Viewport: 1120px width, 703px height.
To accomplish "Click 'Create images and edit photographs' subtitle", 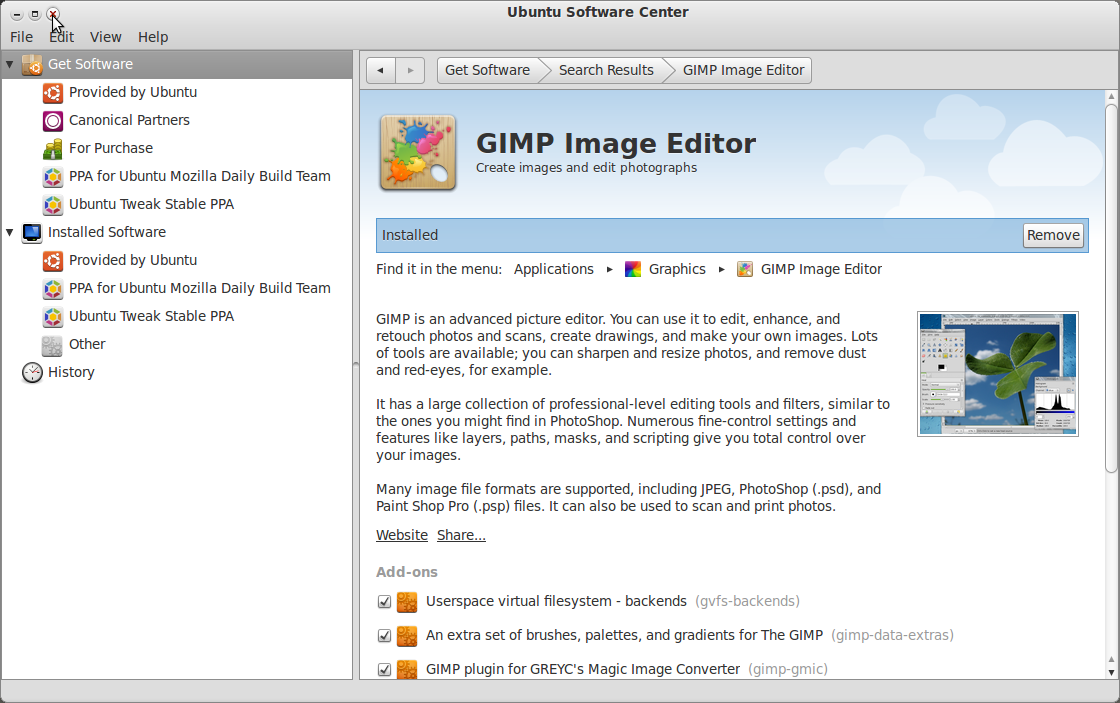I will pos(586,168).
